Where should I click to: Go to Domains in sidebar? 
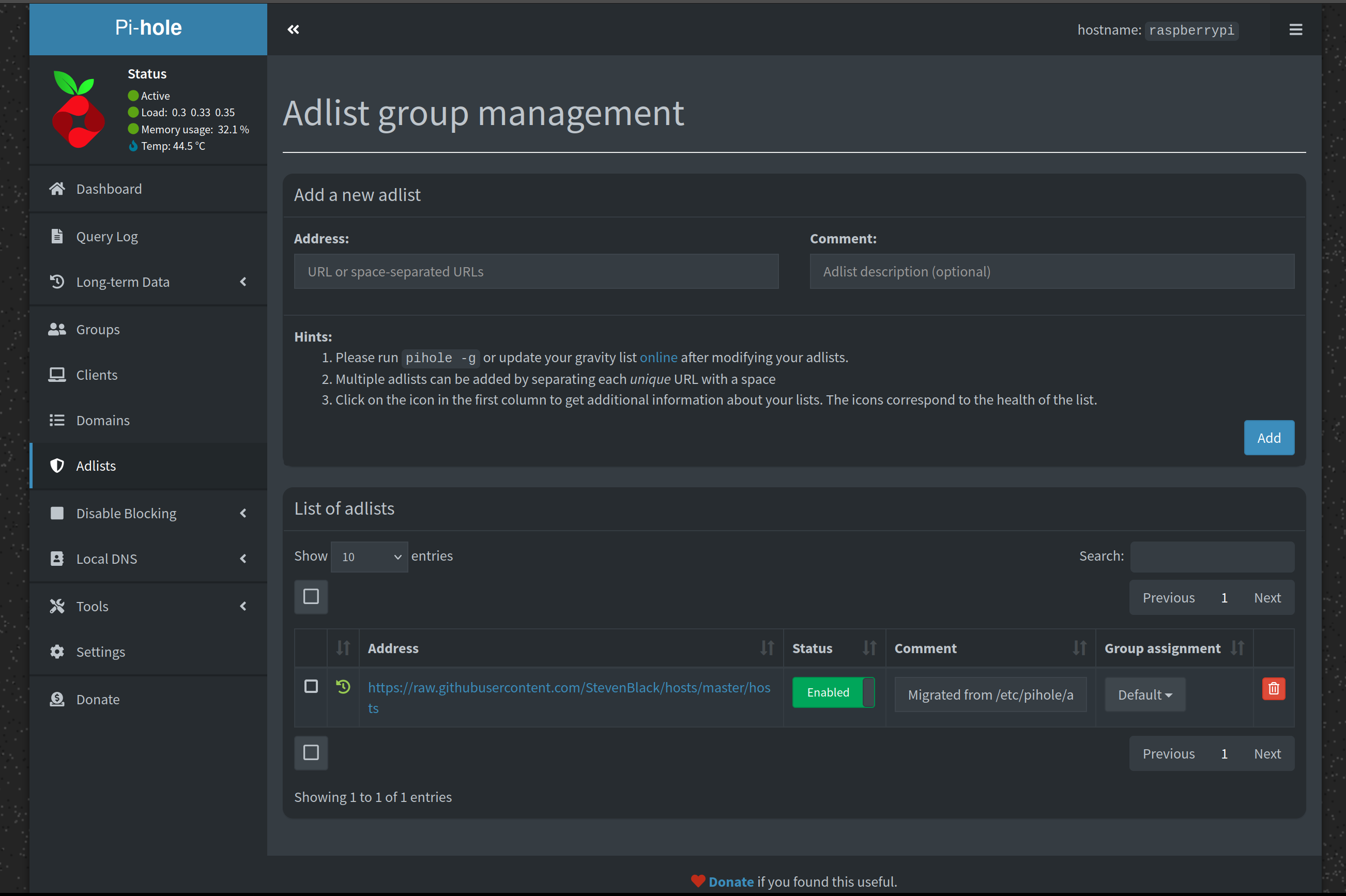[x=103, y=420]
